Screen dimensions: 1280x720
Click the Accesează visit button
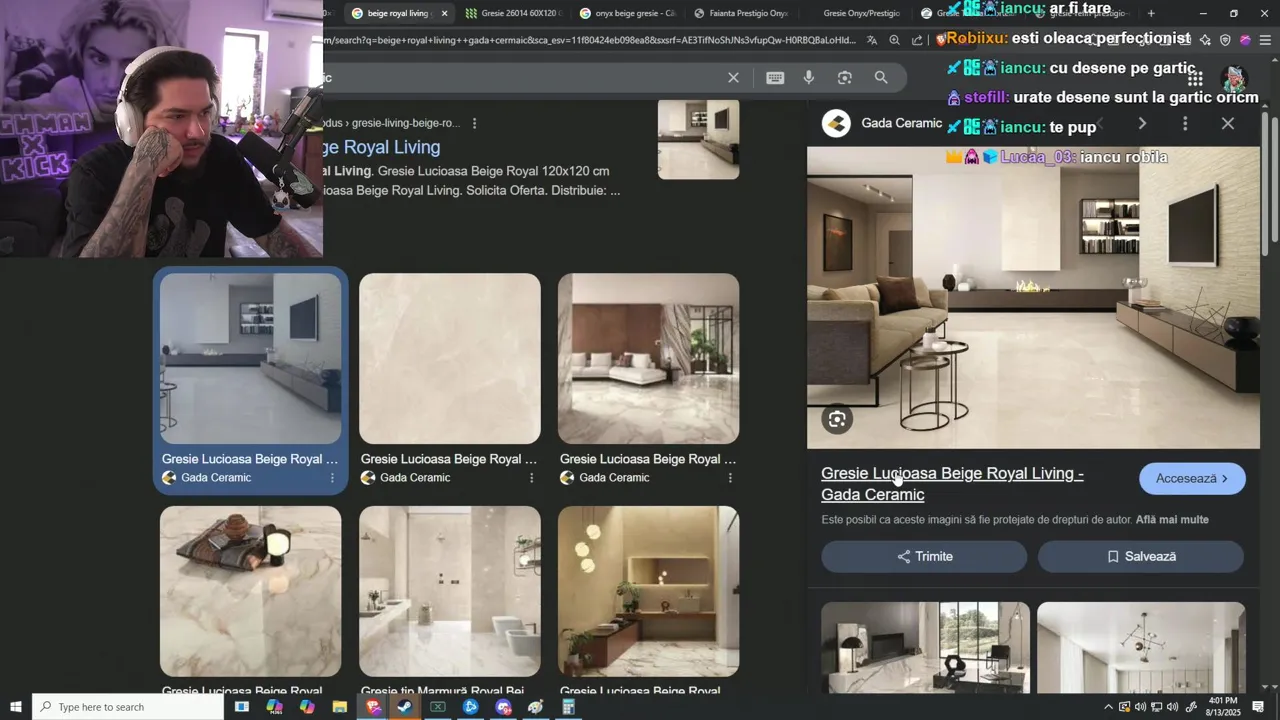click(1192, 479)
